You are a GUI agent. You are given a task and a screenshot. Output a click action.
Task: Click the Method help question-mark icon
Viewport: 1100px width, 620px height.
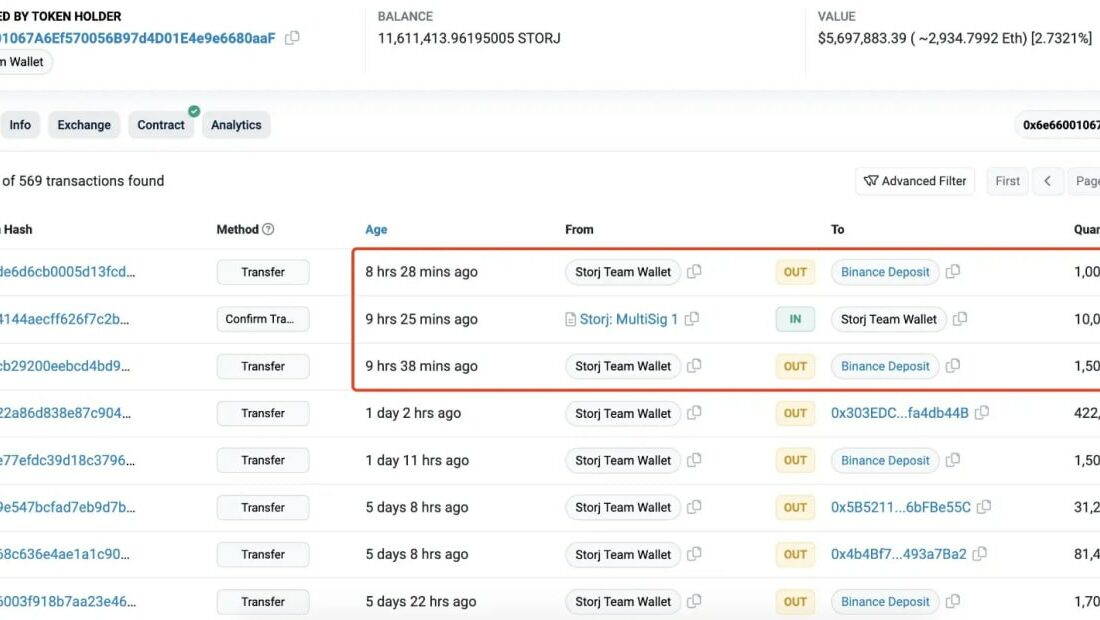pyautogui.click(x=268, y=229)
